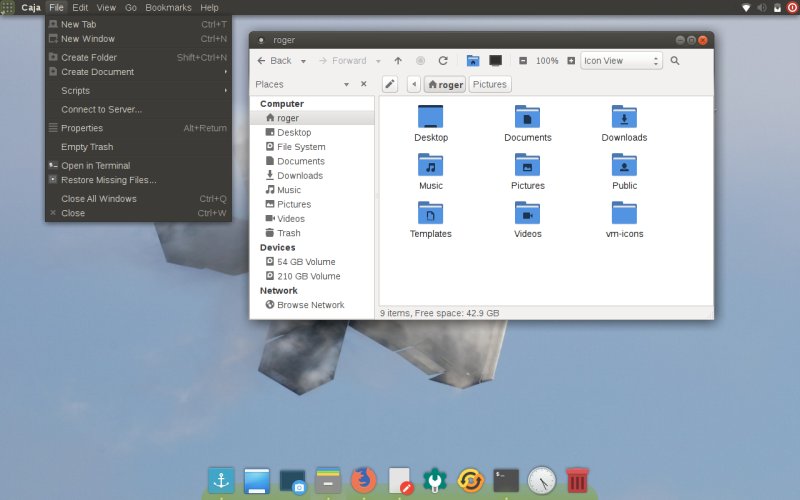Go up to the parent folder
Viewport: 800px width, 500px height.
click(398, 61)
